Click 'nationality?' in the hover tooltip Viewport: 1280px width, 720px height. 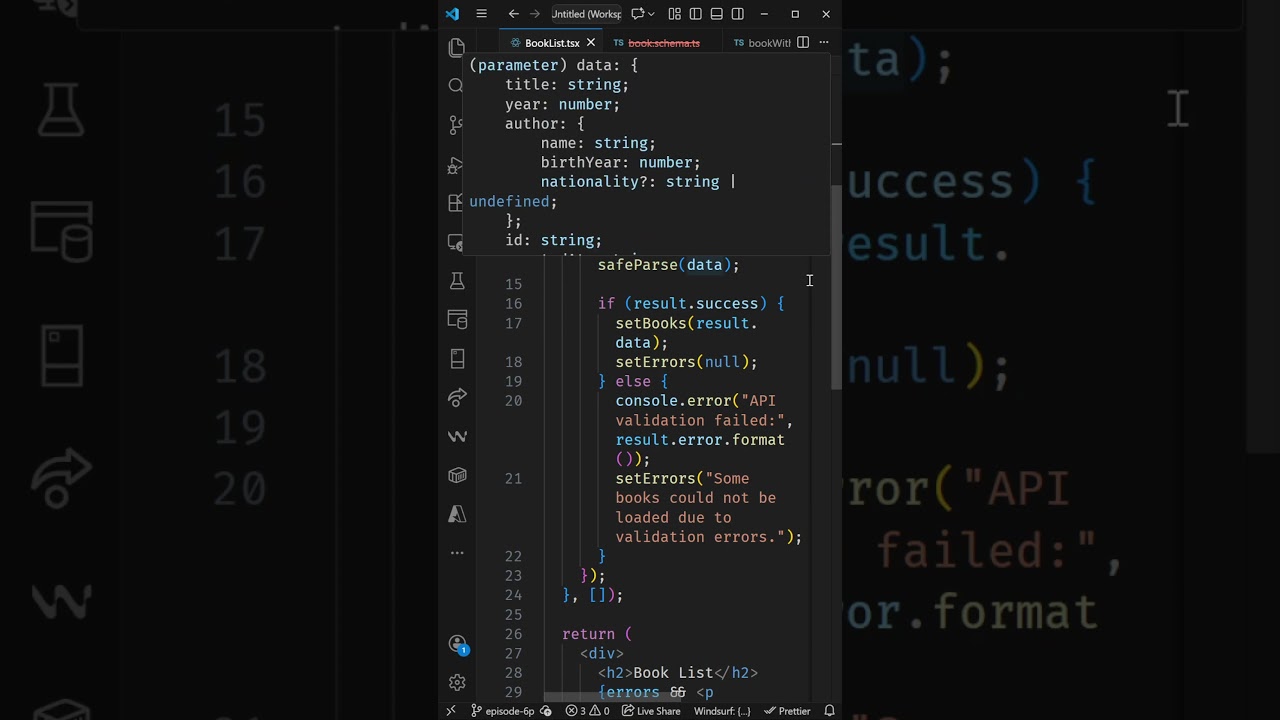594,182
